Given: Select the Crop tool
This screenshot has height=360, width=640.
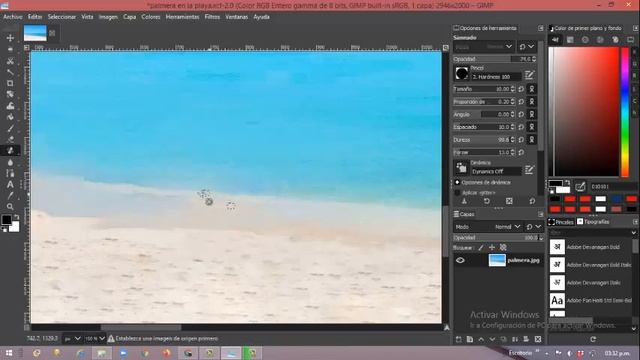Looking at the screenshot, I should 10,83.
